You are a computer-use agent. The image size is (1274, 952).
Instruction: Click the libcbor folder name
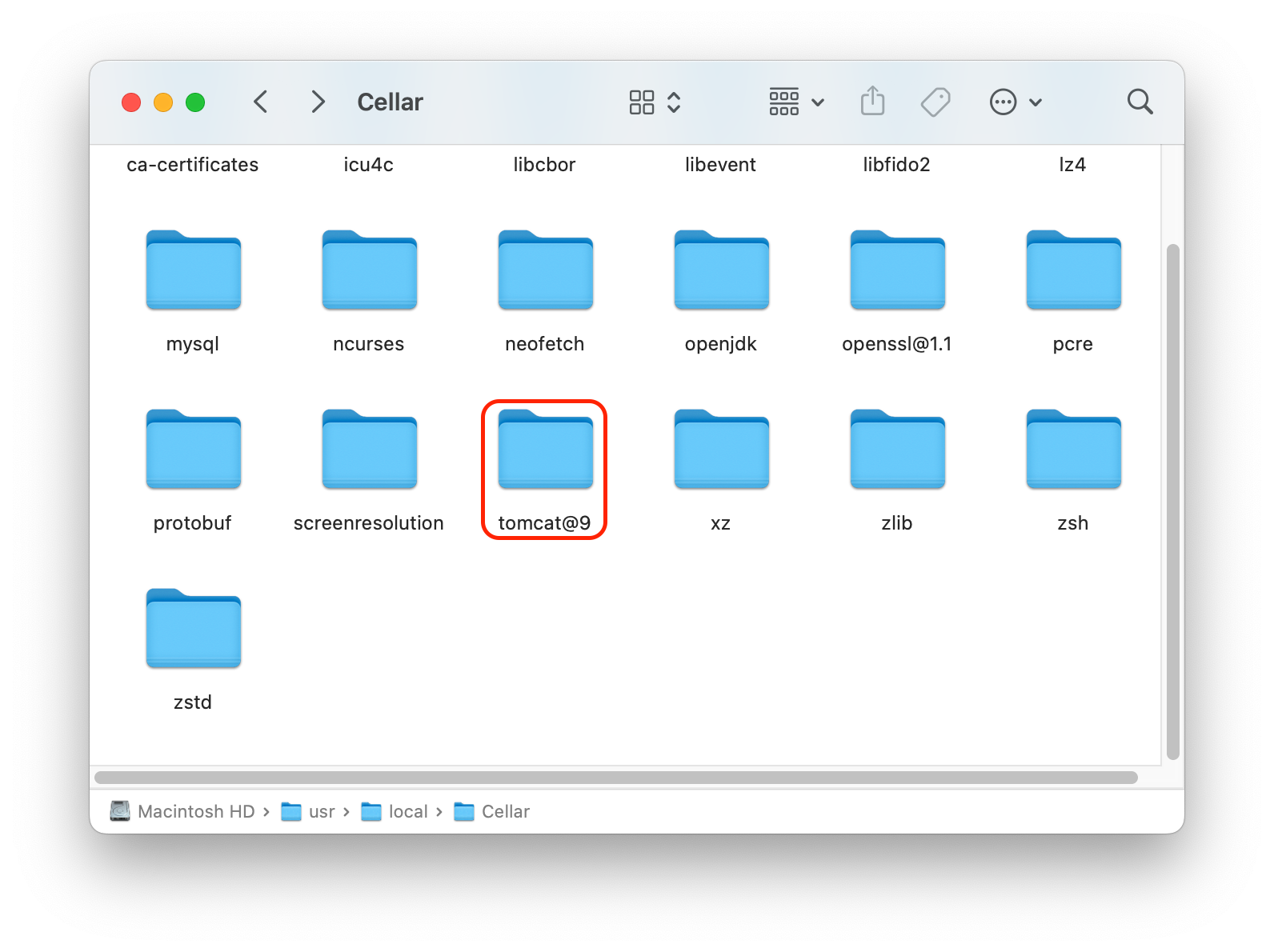[545, 165]
